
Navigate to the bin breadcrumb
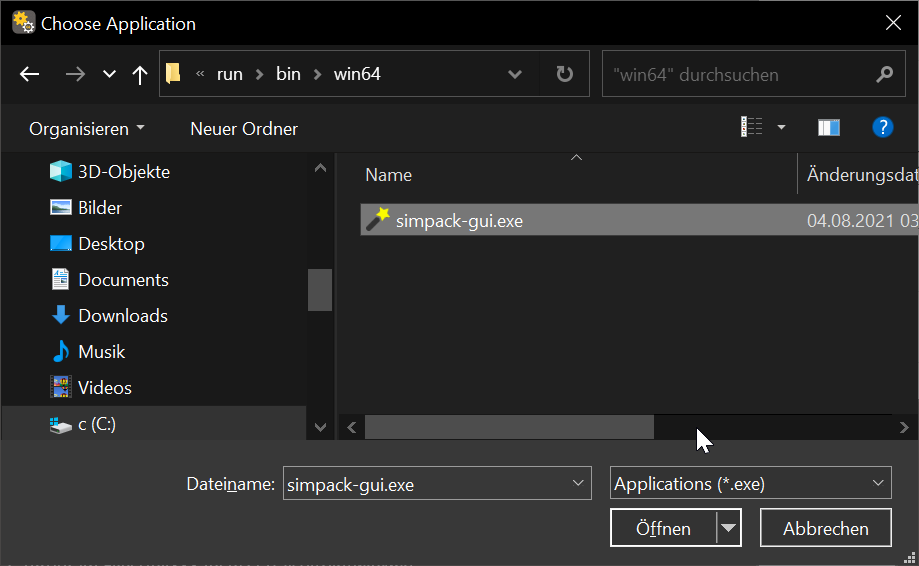pyautogui.click(x=288, y=74)
